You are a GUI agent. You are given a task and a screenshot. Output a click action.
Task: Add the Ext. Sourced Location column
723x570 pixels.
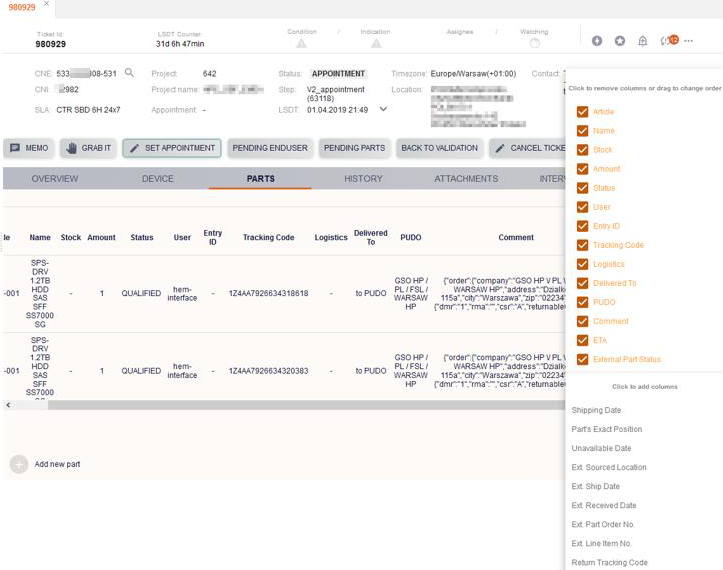click(609, 467)
